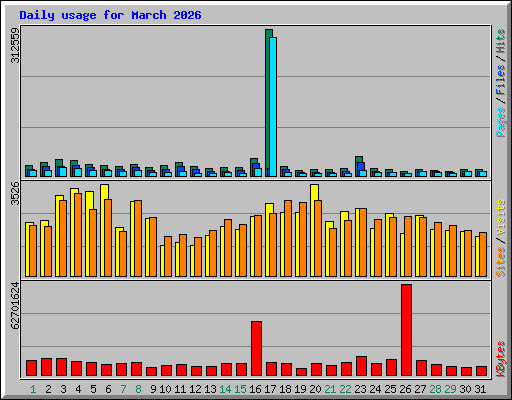Select the Pages legend label
512x400 pixels.
[x=501, y=122]
